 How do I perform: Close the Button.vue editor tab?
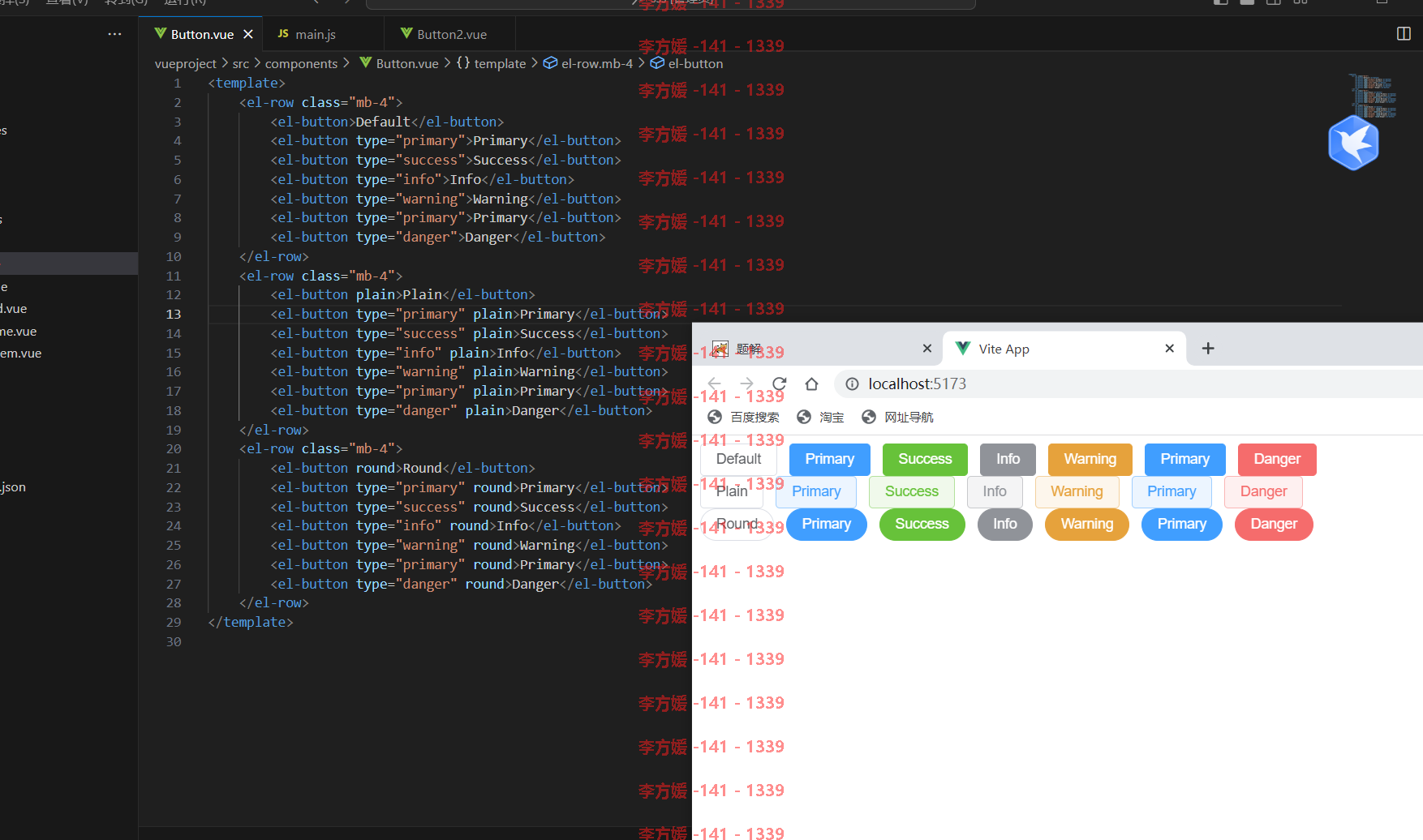tap(248, 34)
